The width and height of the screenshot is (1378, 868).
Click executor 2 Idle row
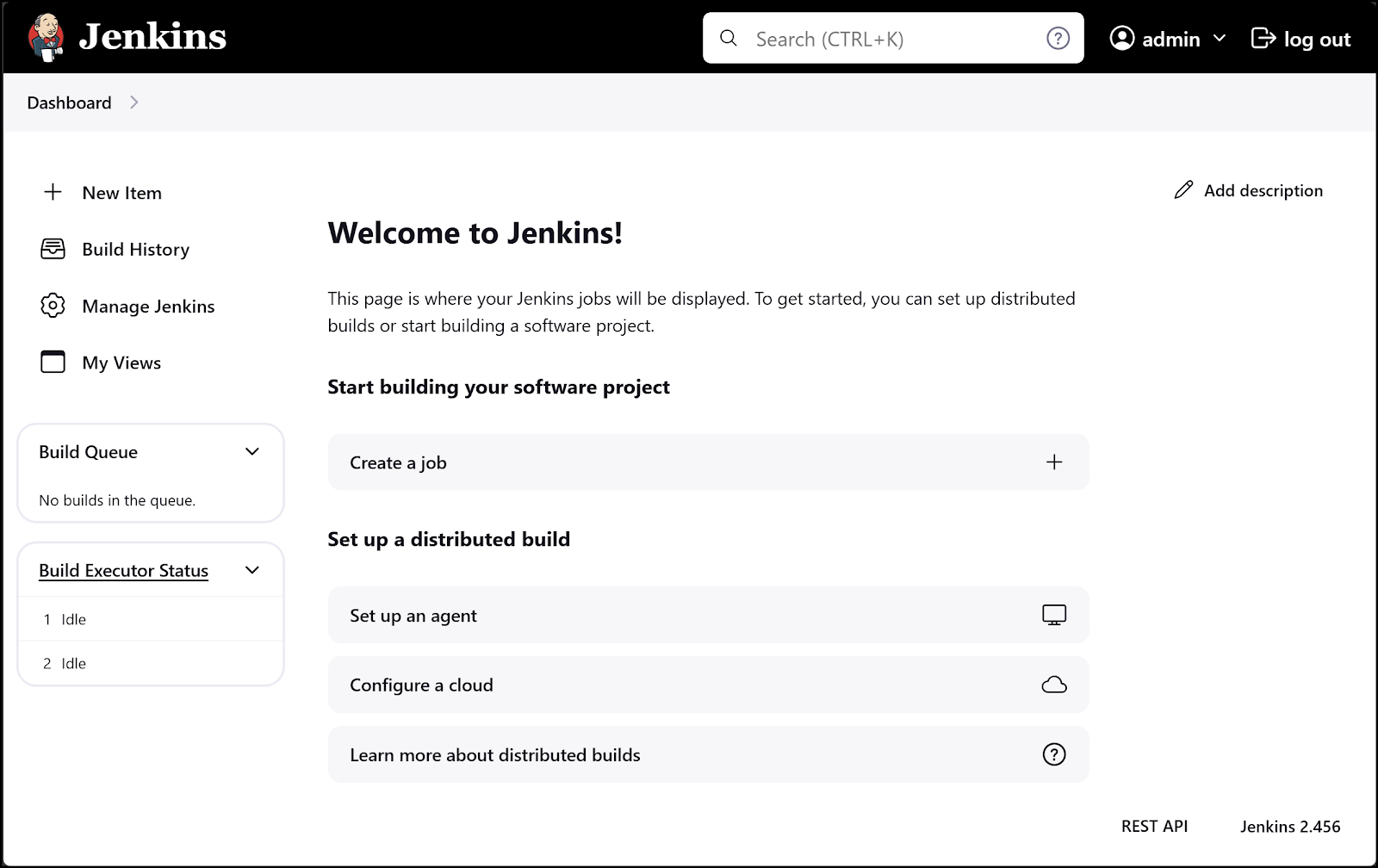click(x=151, y=663)
